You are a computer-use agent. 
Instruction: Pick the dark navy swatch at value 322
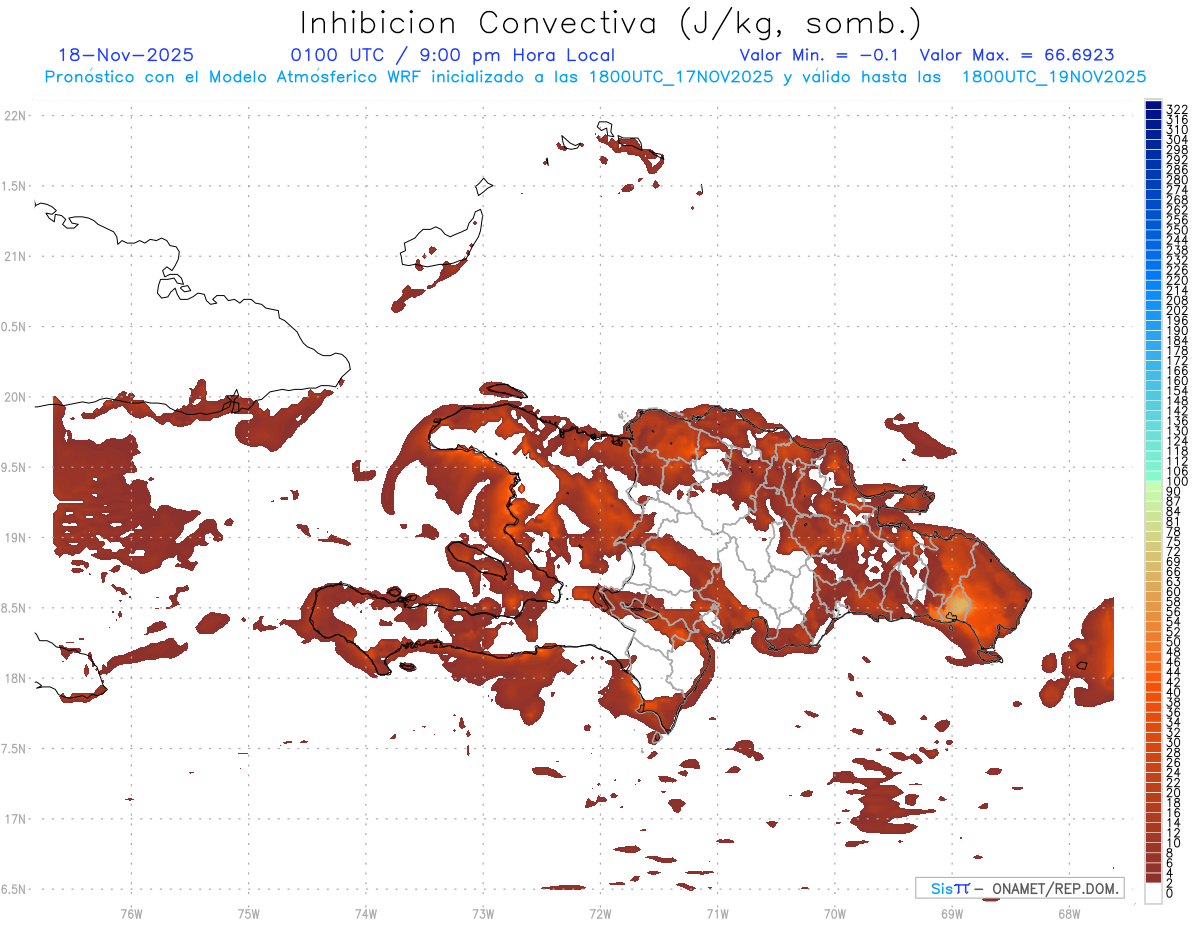1153,105
